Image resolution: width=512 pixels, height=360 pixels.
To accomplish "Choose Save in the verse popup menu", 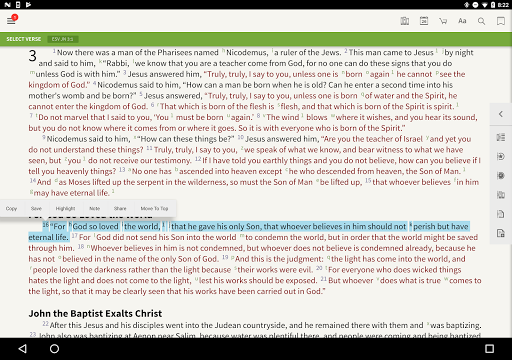I will pos(36,208).
